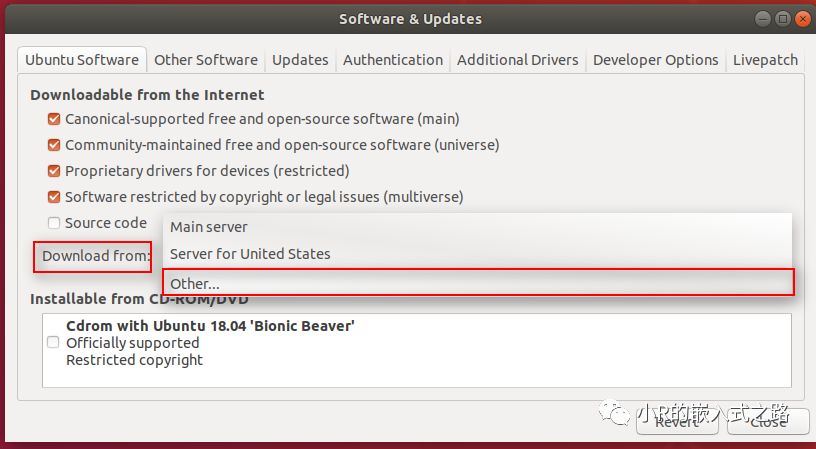Click the Software & Updates window title
This screenshot has width=816, height=449.
click(x=410, y=19)
